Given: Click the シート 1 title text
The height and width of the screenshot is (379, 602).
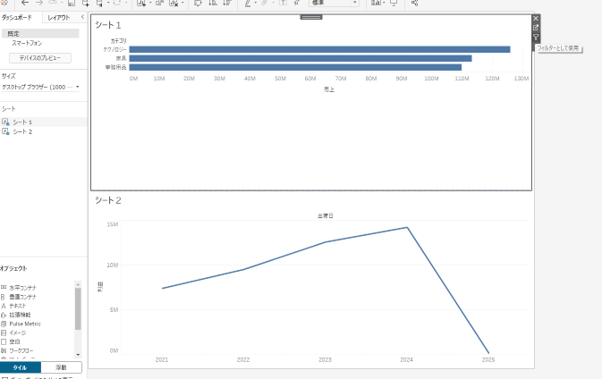Looking at the screenshot, I should (x=108, y=25).
